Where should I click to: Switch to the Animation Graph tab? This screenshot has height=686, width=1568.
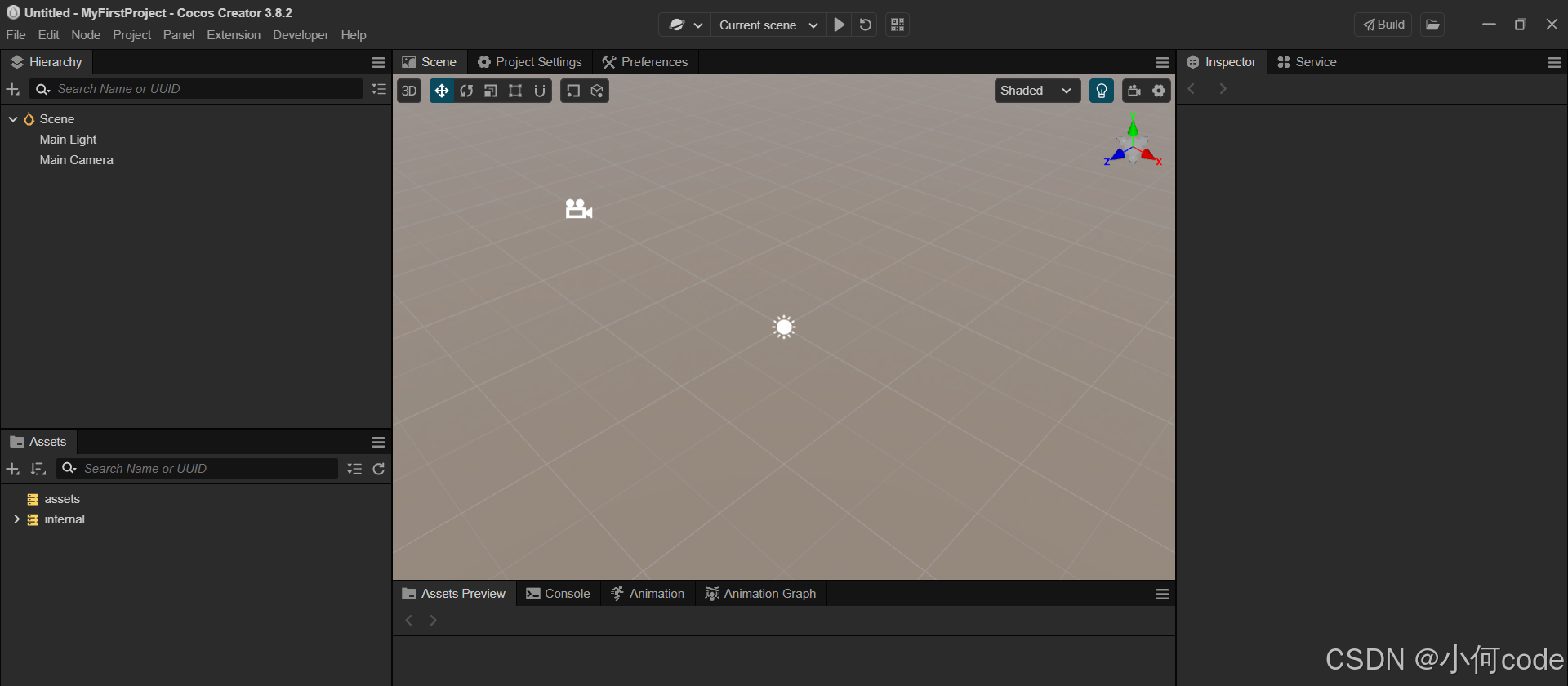tap(761, 594)
